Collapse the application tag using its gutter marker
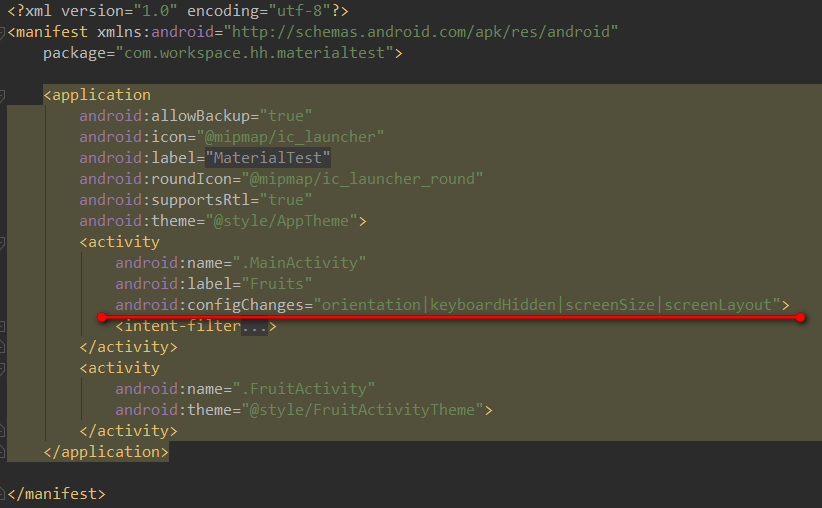This screenshot has height=508, width=822. (x=2, y=95)
